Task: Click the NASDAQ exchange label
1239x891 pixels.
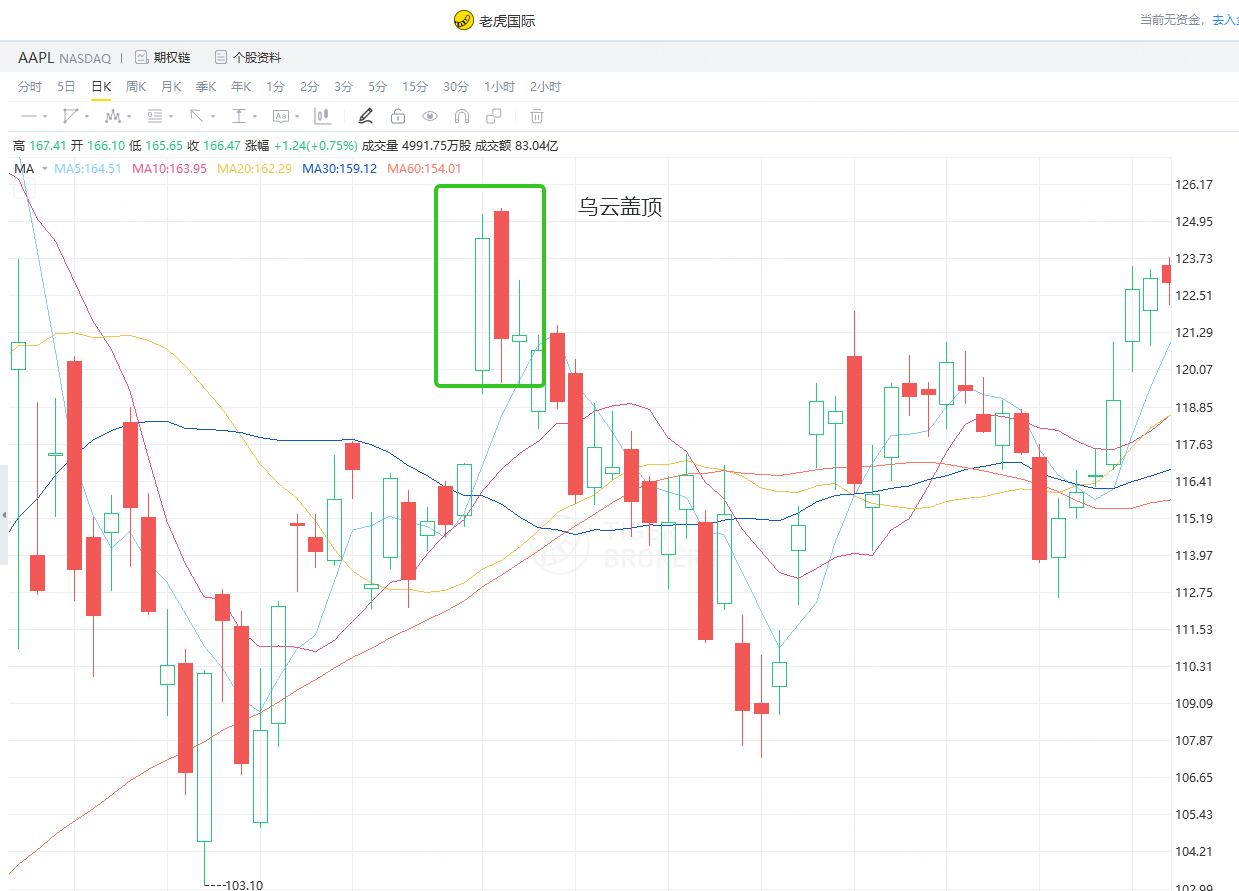Action: (85, 59)
